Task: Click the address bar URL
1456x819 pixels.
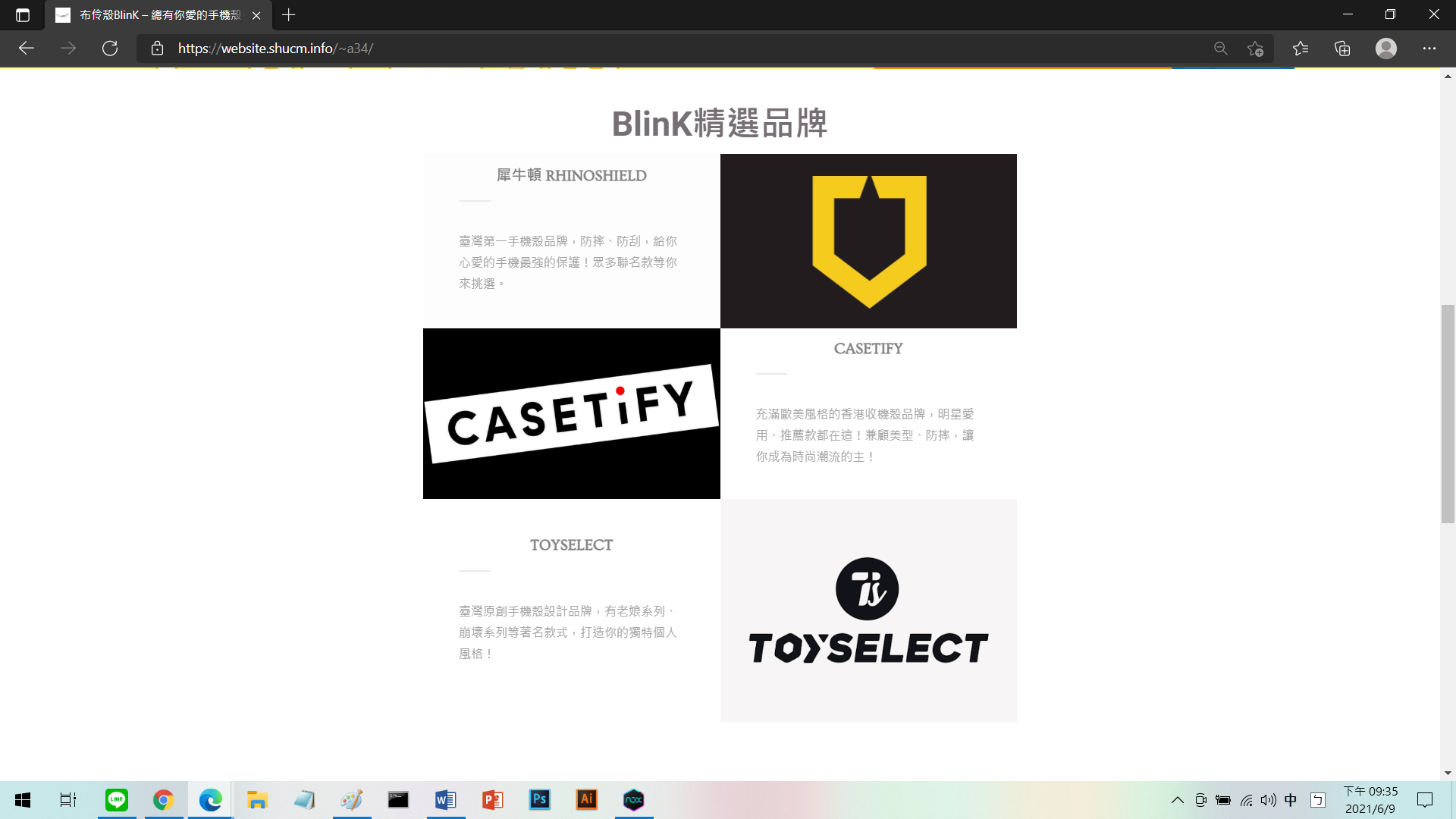Action: point(275,49)
